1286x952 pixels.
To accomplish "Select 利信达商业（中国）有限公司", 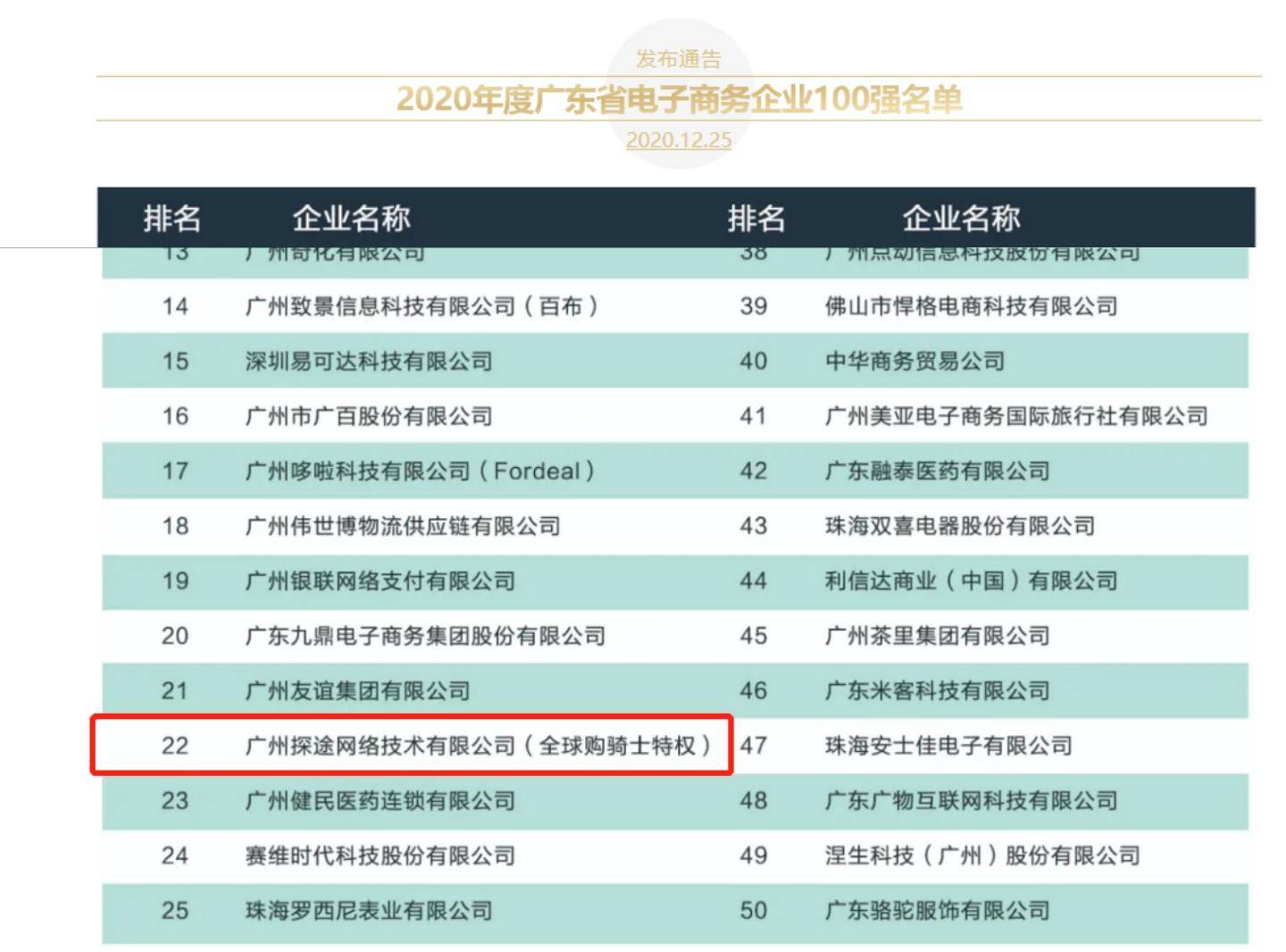I will point(972,581).
